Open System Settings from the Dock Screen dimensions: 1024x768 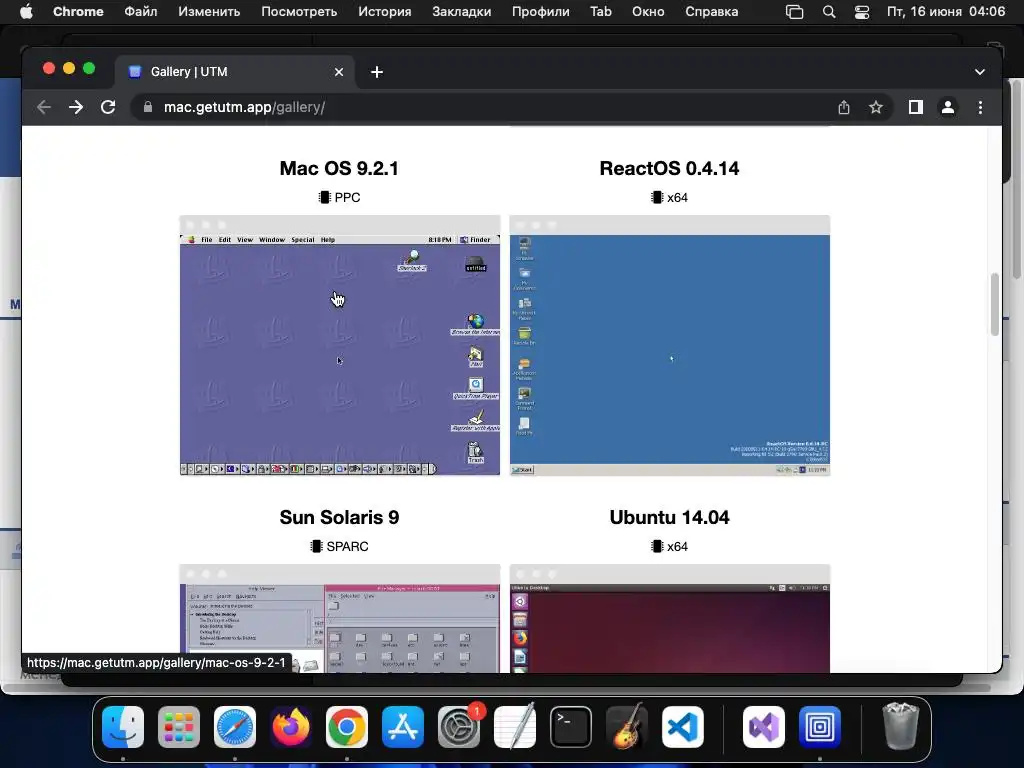tap(459, 727)
